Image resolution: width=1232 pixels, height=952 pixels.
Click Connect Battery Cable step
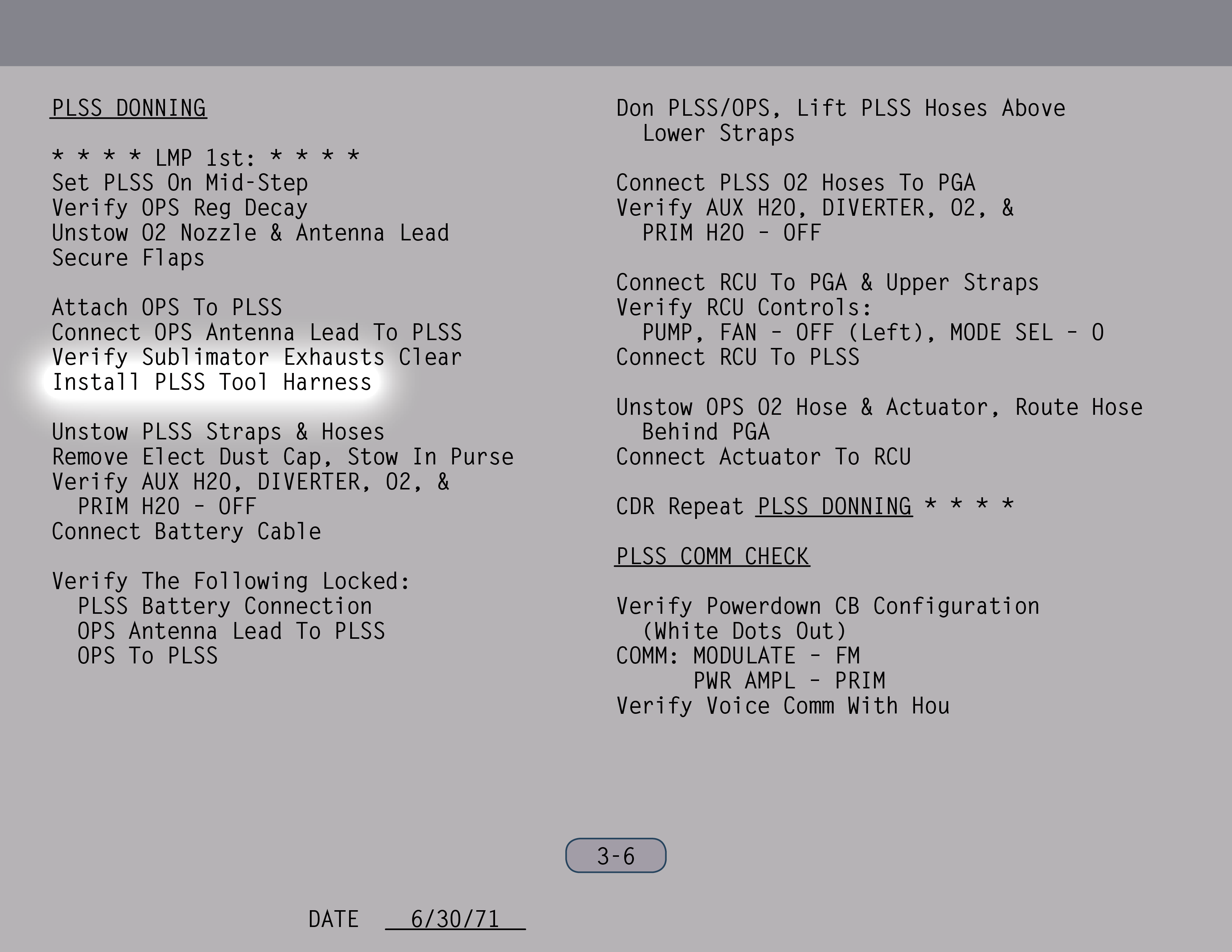187,531
